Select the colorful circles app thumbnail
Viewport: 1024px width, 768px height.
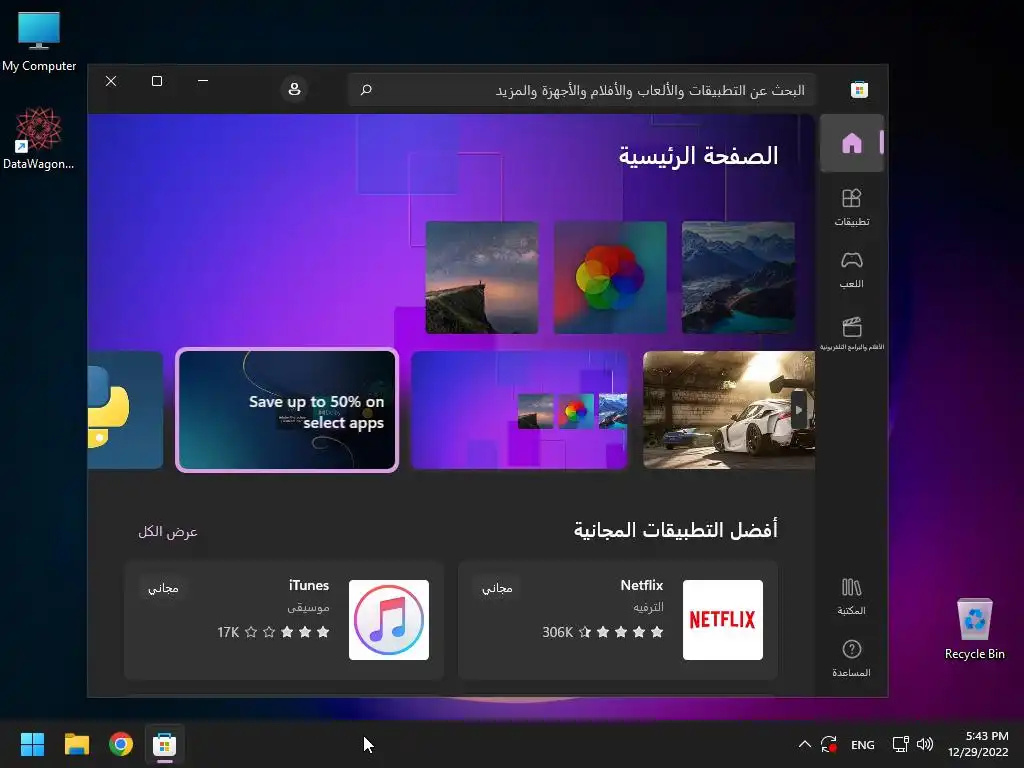(x=610, y=278)
